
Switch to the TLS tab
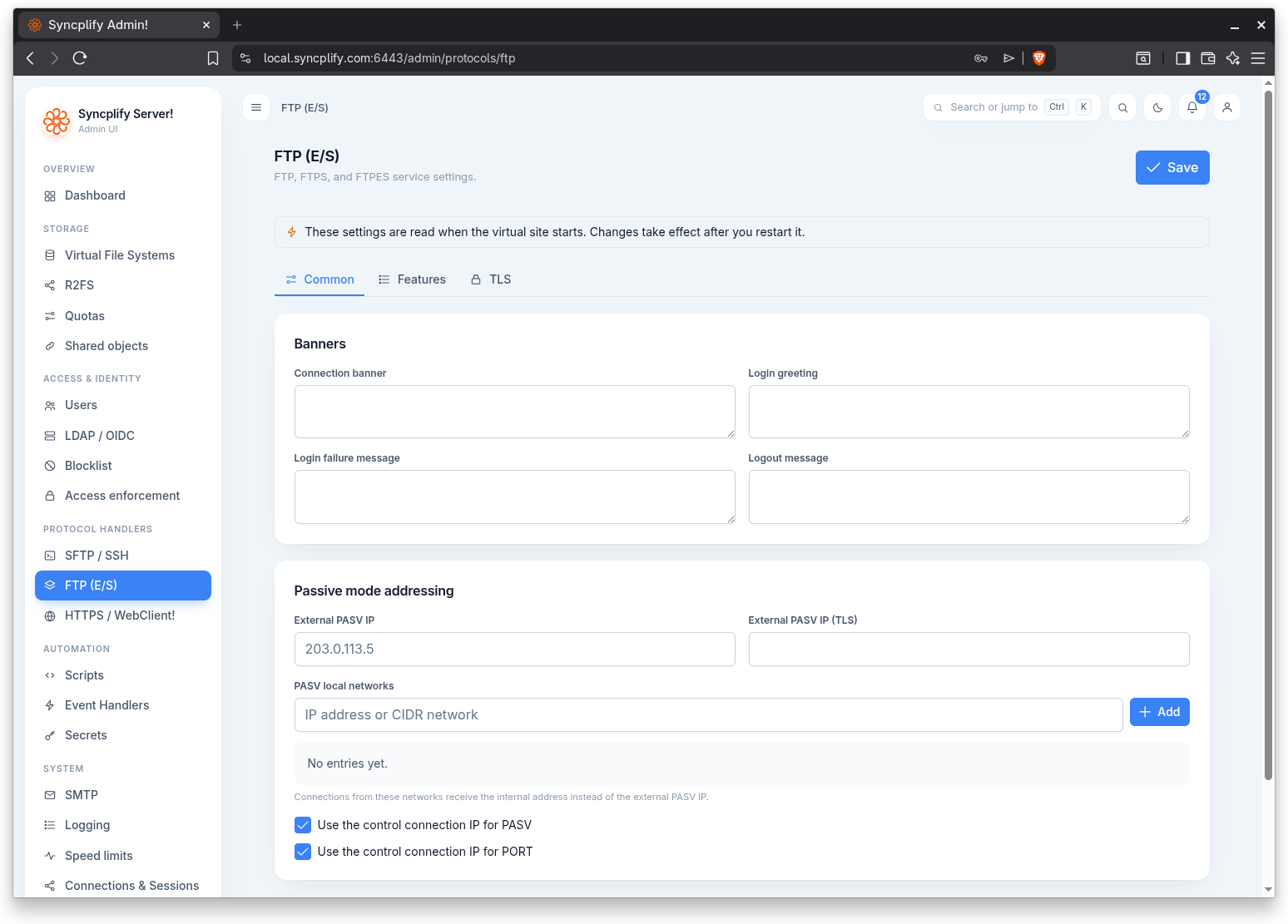(x=490, y=279)
